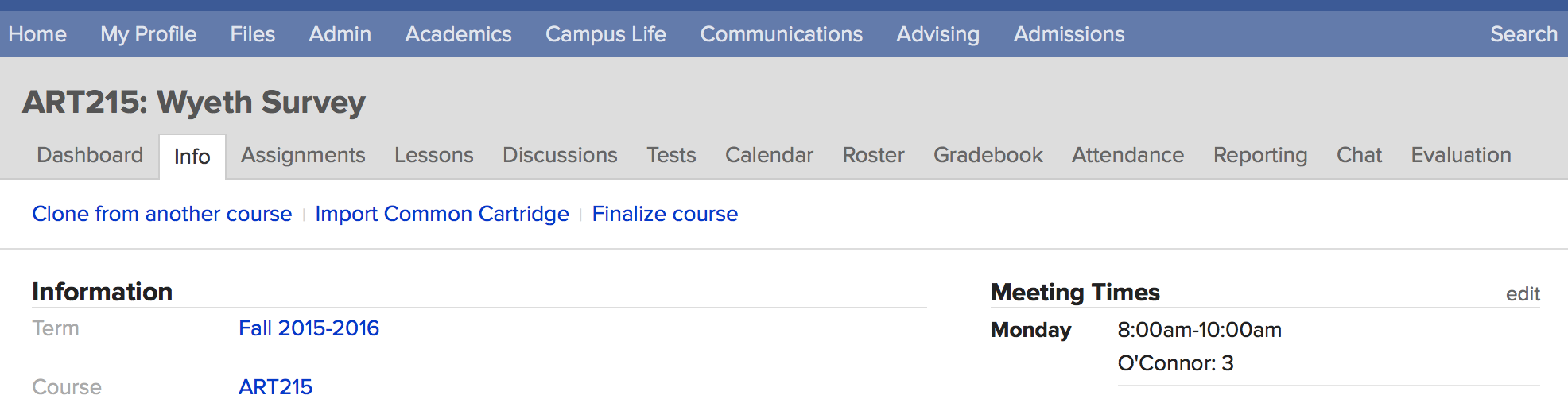Click Clone from another course link
The image size is (1568, 407).
[162, 214]
